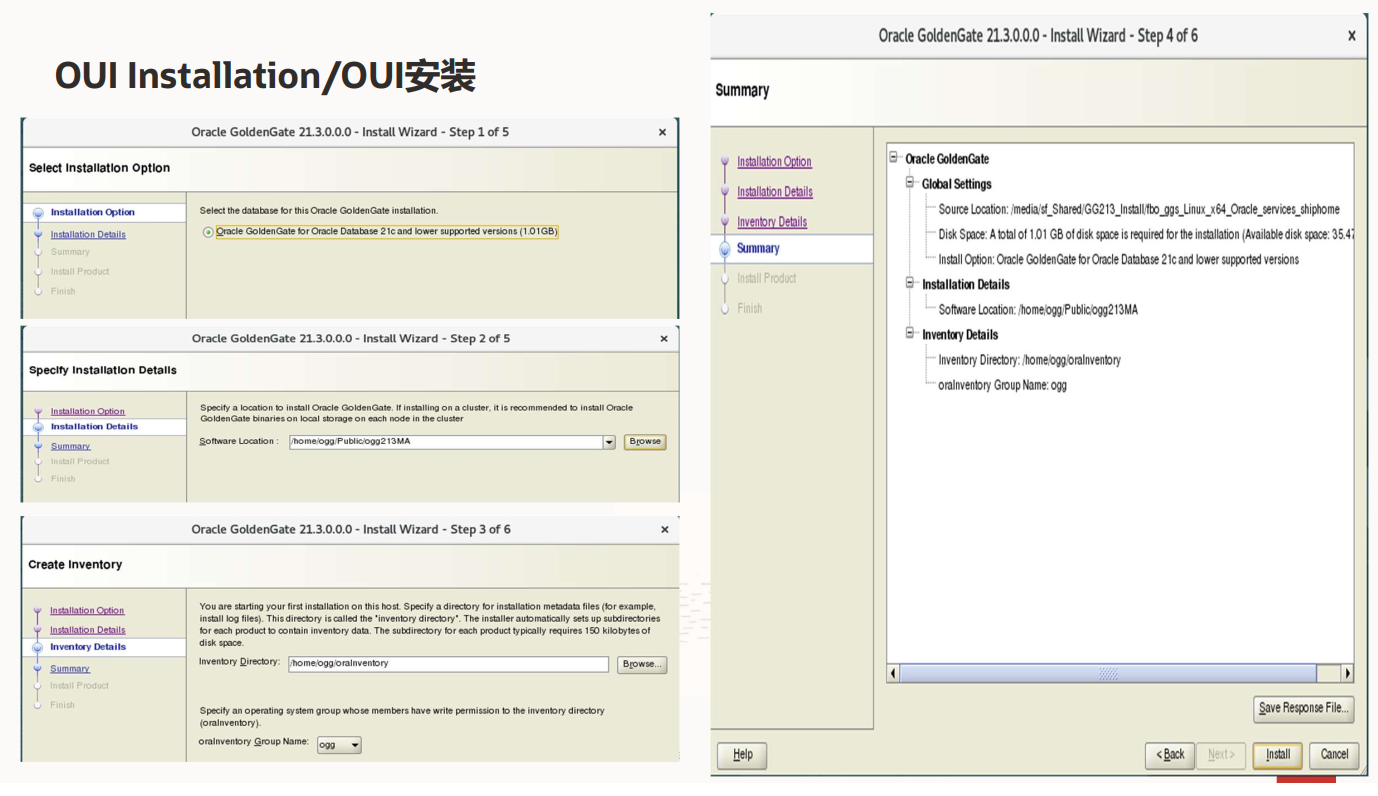Click Finish step in Step 4 sidebar

pyautogui.click(x=750, y=309)
